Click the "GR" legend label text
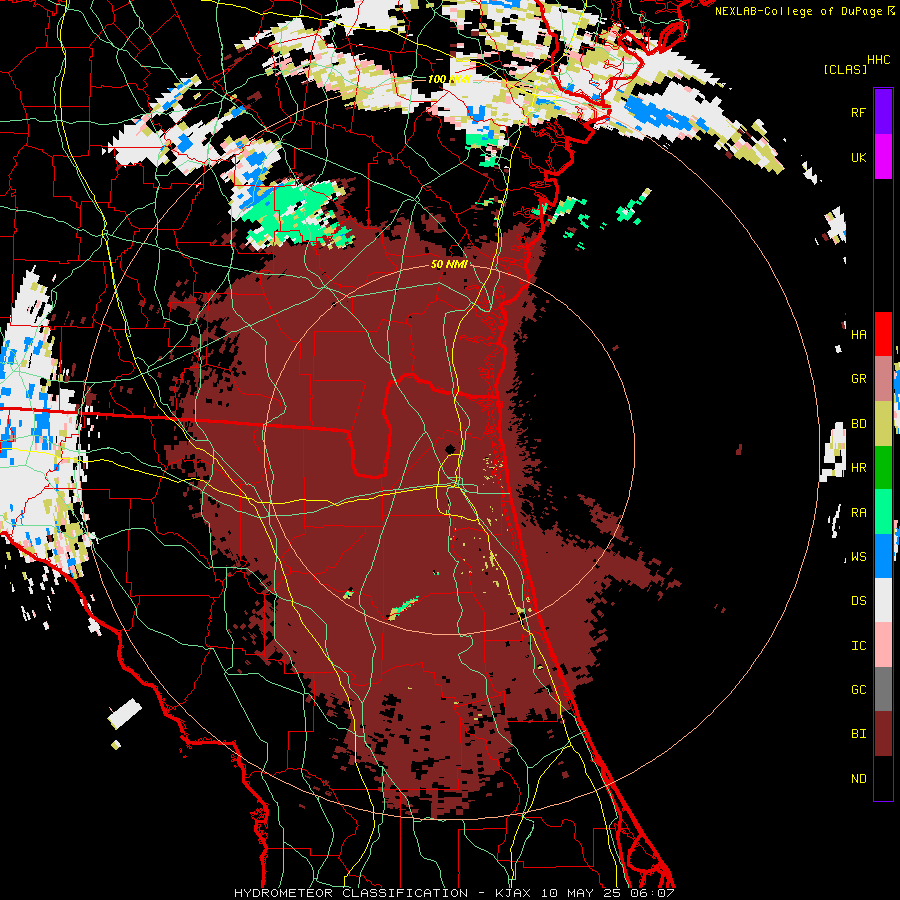 coord(858,379)
